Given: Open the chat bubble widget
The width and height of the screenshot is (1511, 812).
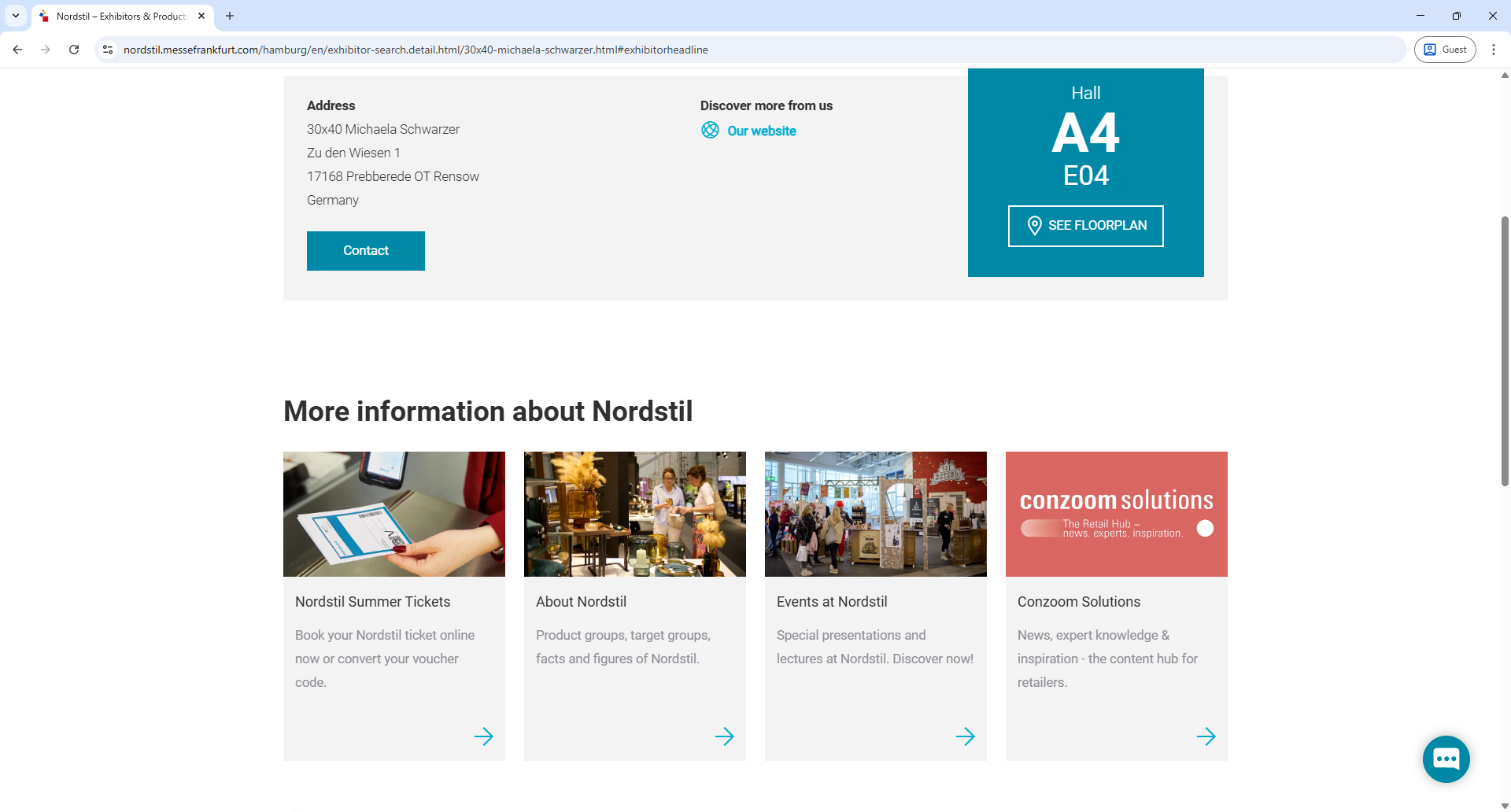Looking at the screenshot, I should 1446,758.
